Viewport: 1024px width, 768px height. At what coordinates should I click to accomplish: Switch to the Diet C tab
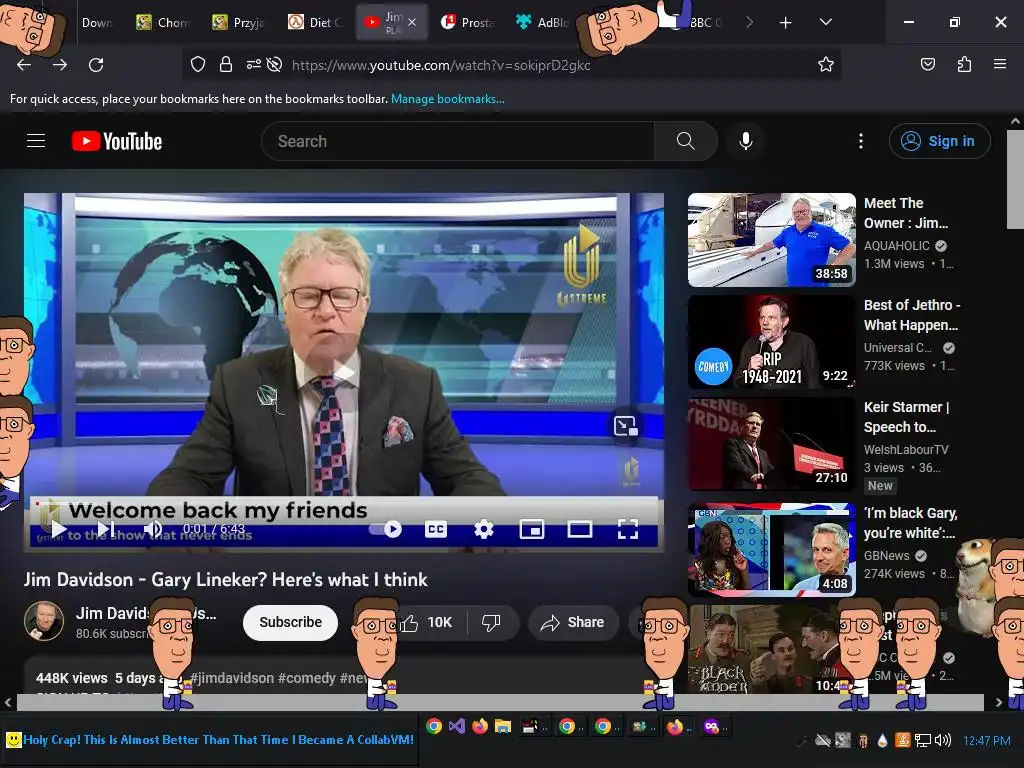(x=316, y=22)
